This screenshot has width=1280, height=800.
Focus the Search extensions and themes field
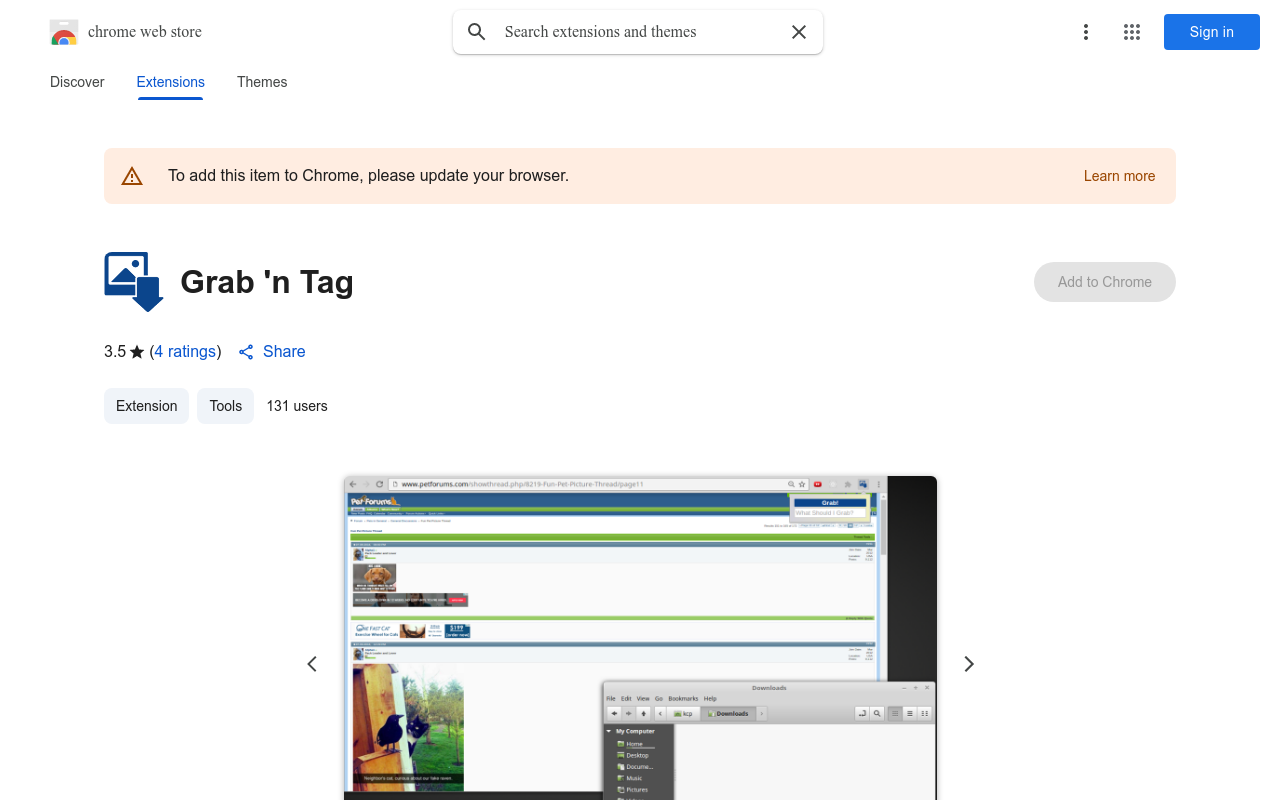pyautogui.click(x=638, y=32)
